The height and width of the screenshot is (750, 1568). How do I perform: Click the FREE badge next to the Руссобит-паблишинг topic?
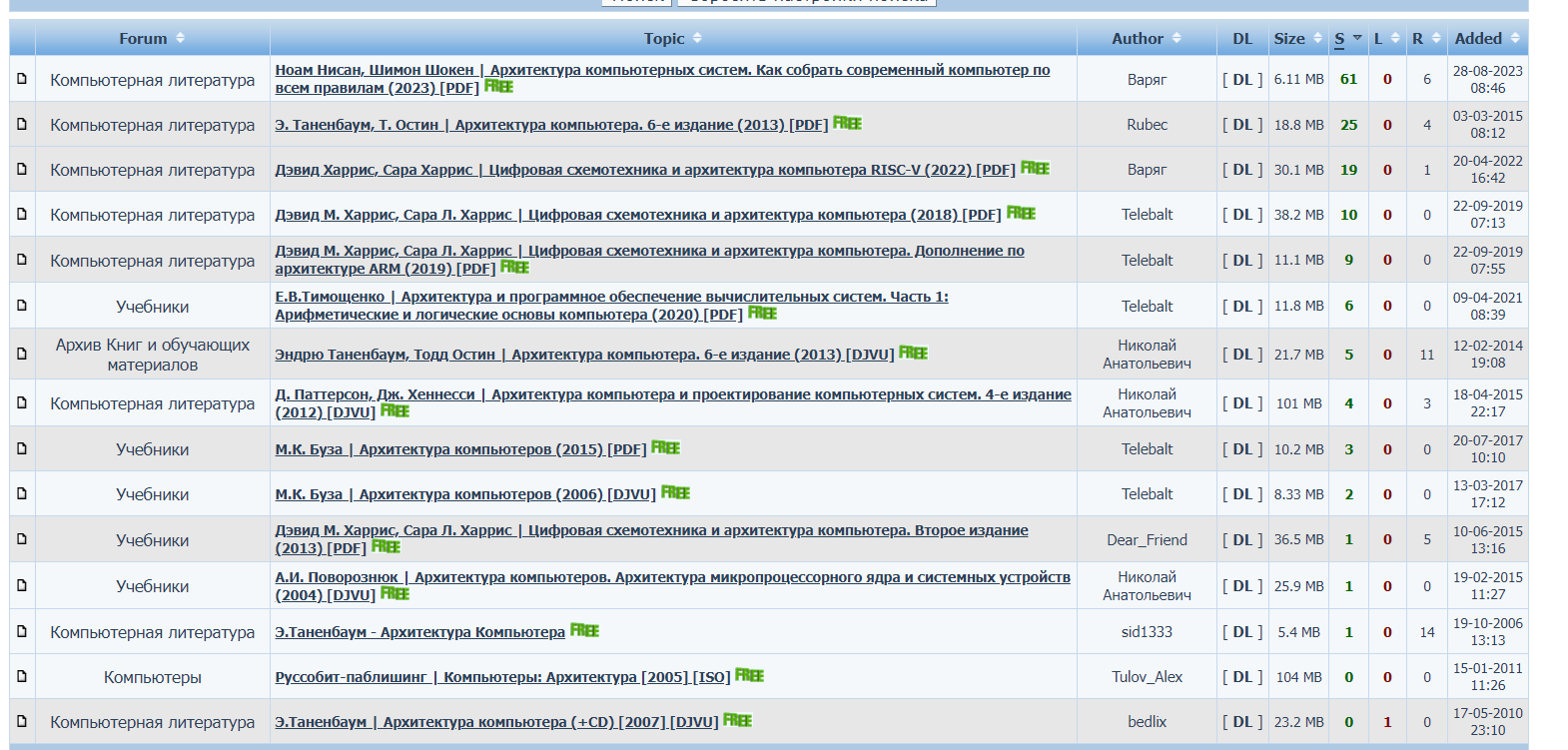749,676
